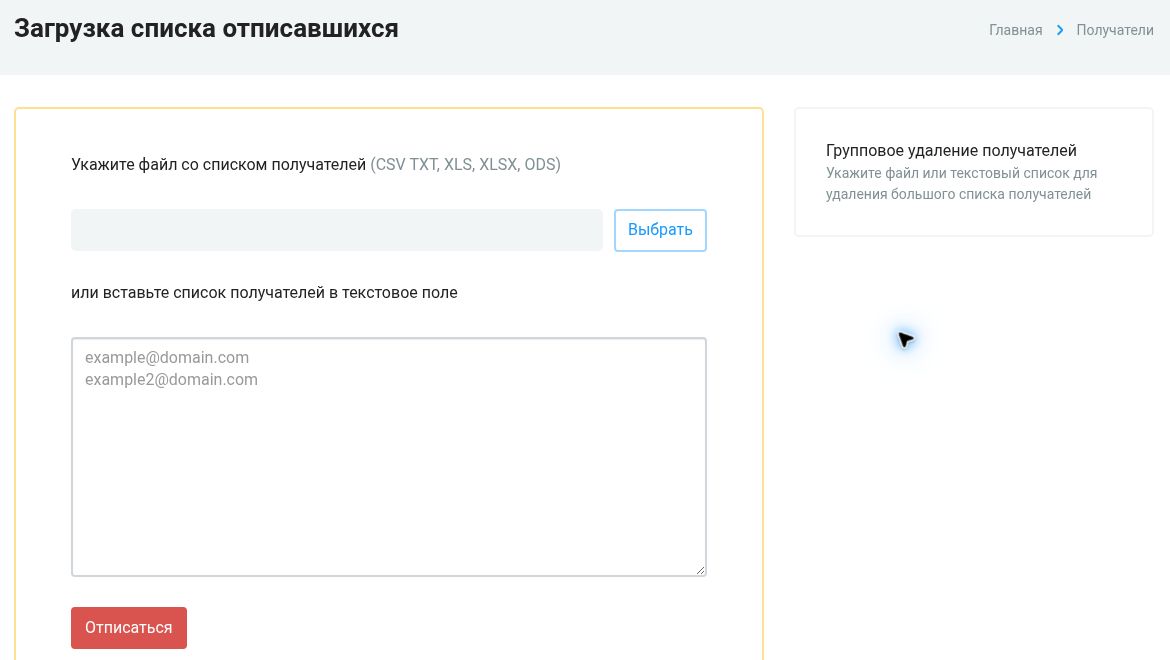Click the formats hint (CSV TXT, XLS, XLSX, ODS)
The height and width of the screenshot is (660, 1170).
466,164
